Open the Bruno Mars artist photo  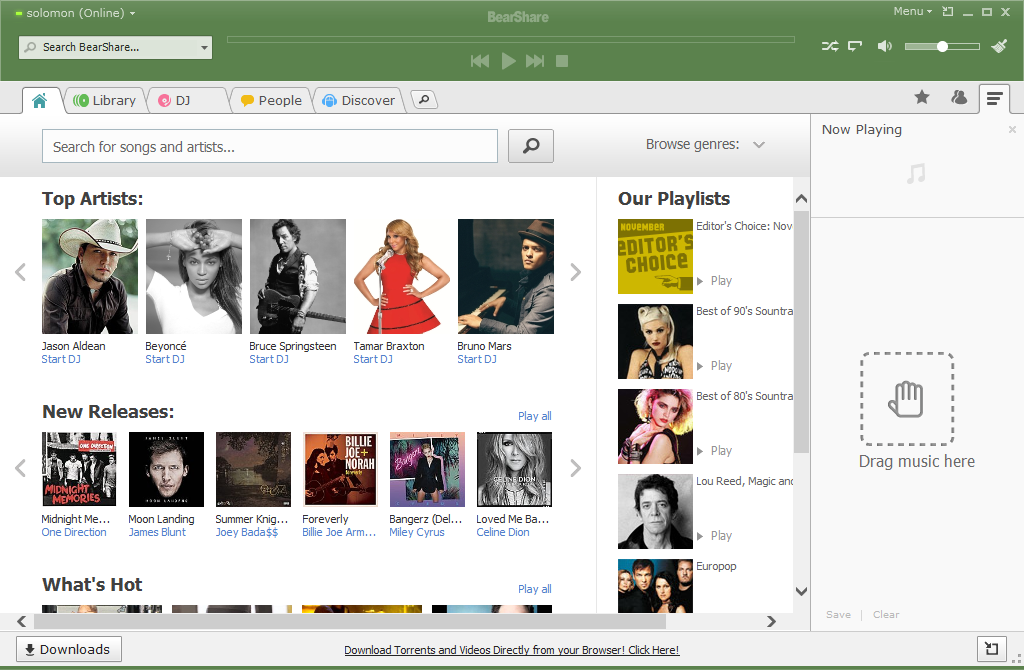coord(505,276)
